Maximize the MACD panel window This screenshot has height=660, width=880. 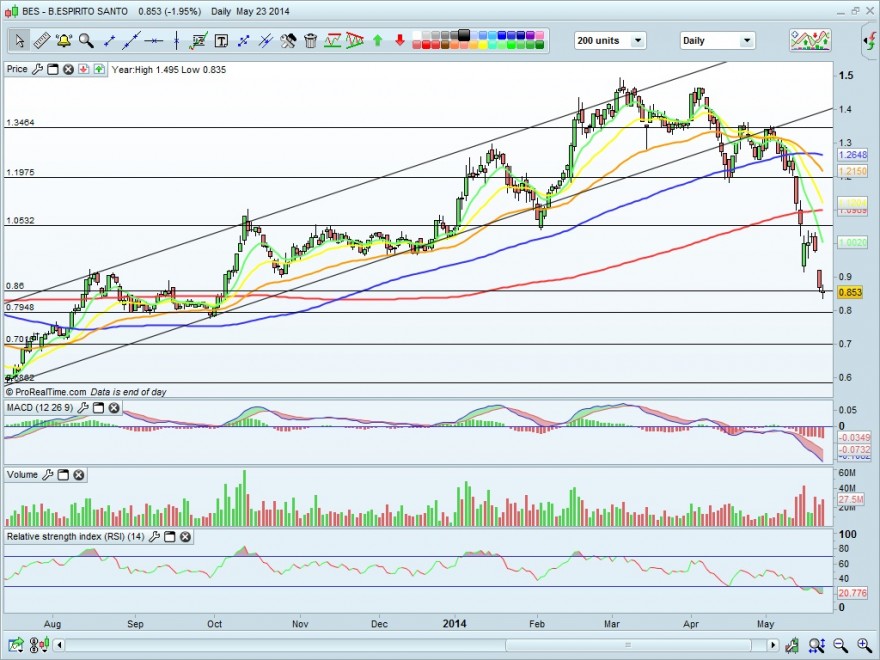click(98, 407)
